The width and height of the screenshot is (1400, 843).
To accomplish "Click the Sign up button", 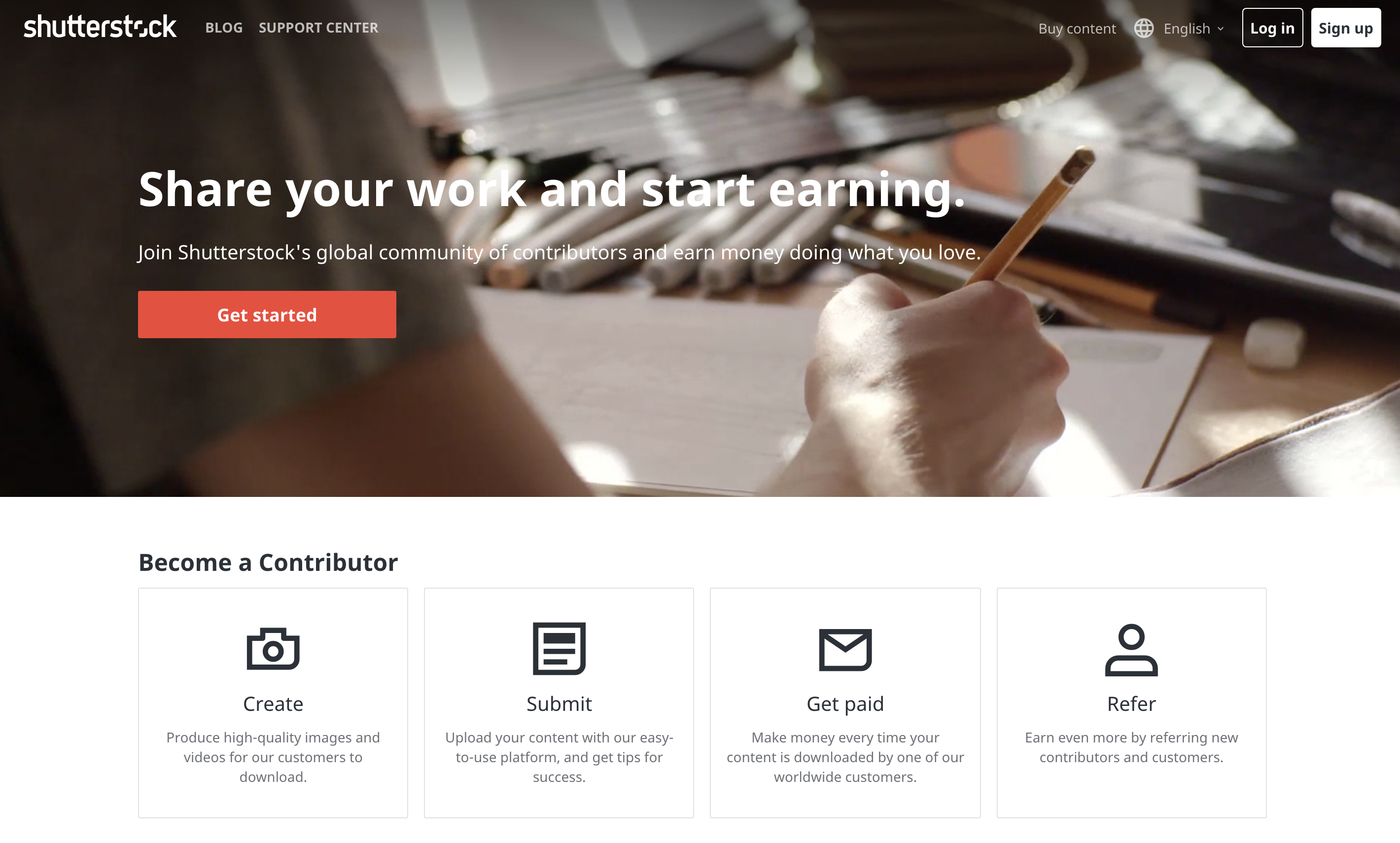I will click(x=1345, y=27).
